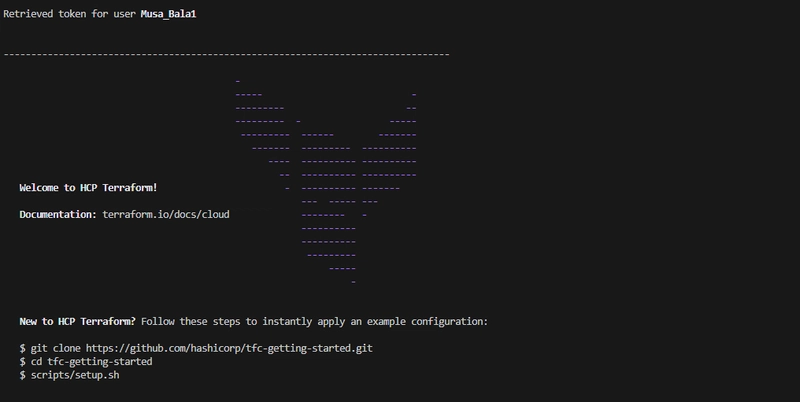
Task: Click the 'Follow these steps' instruction sentence
Action: (314, 321)
